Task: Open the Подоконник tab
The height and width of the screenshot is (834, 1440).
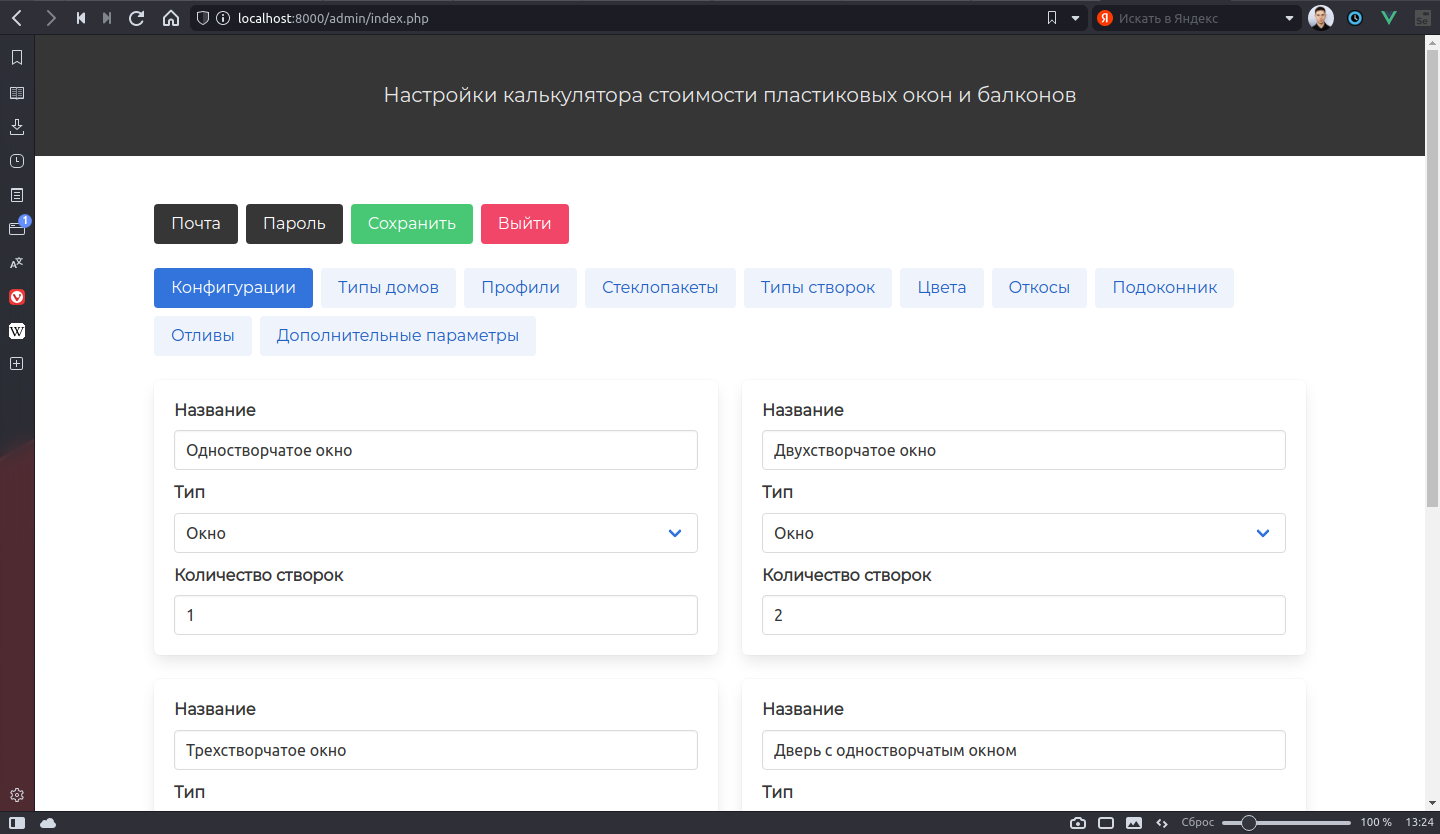Action: 1164,288
